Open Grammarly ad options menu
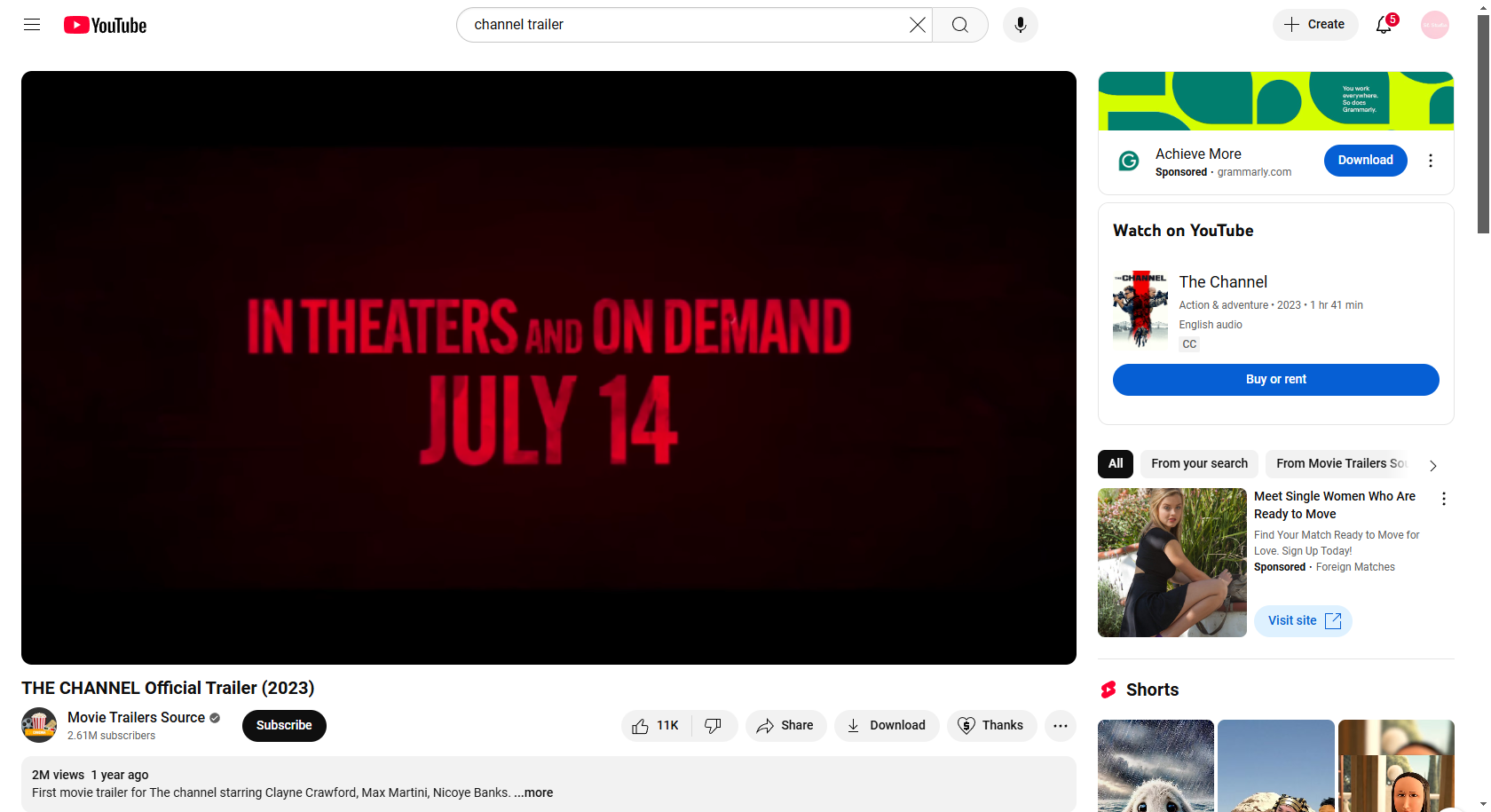Viewport: 1491px width, 812px height. click(1430, 161)
